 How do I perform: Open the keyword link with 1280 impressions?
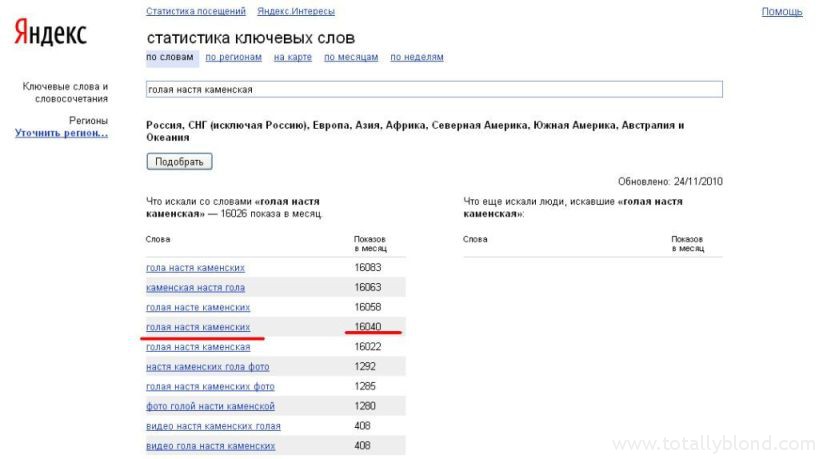click(x=210, y=406)
